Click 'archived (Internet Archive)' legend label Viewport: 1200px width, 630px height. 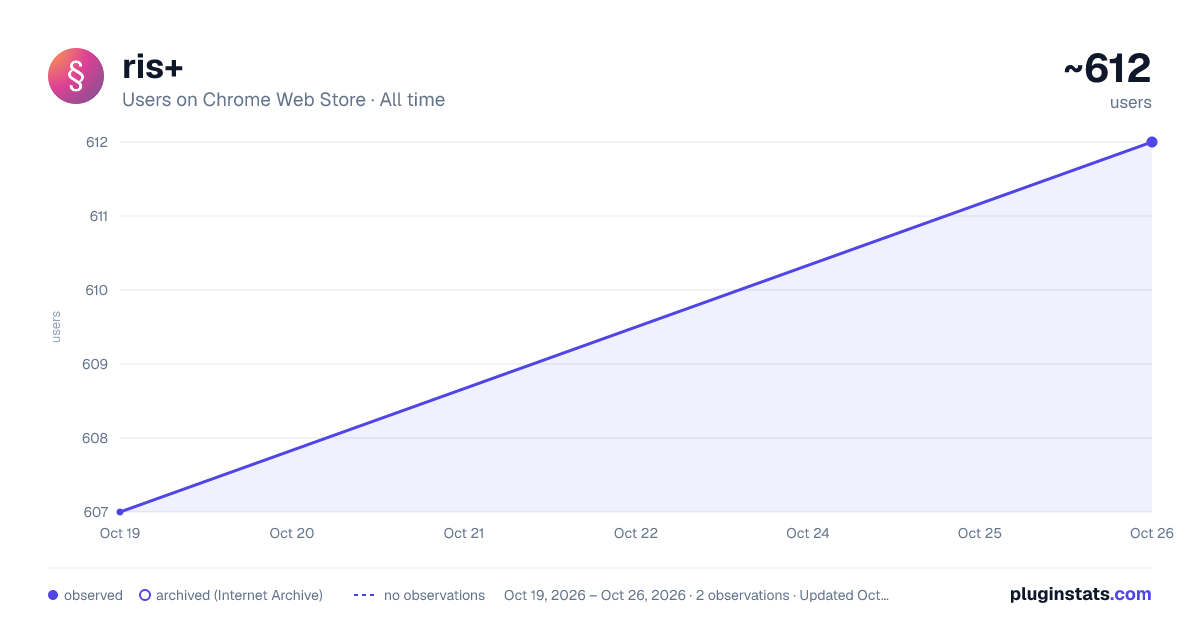tap(240, 595)
